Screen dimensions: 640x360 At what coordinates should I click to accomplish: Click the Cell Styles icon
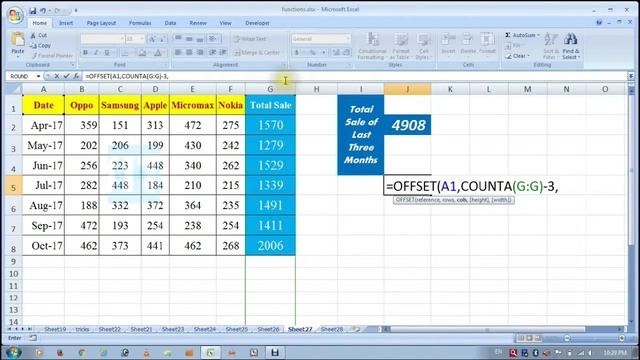coord(423,40)
